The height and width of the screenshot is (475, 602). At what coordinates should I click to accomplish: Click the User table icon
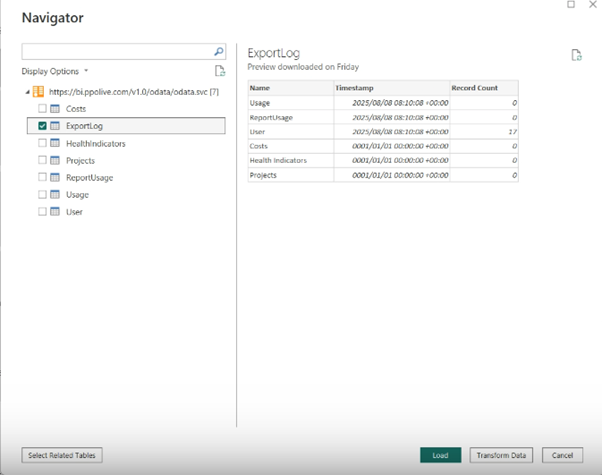pyautogui.click(x=55, y=211)
